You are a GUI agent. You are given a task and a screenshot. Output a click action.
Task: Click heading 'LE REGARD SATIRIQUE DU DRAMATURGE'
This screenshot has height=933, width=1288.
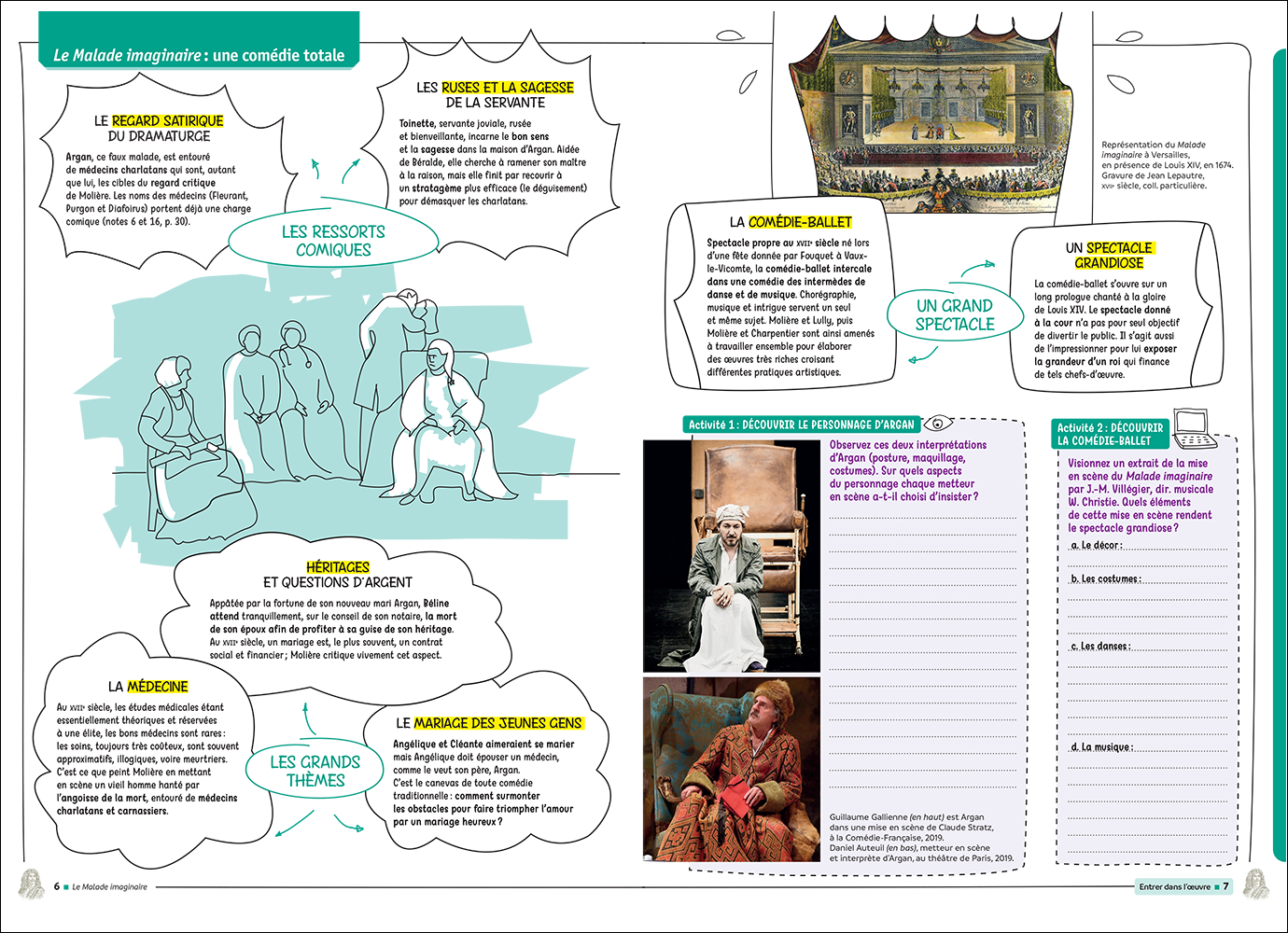point(159,128)
